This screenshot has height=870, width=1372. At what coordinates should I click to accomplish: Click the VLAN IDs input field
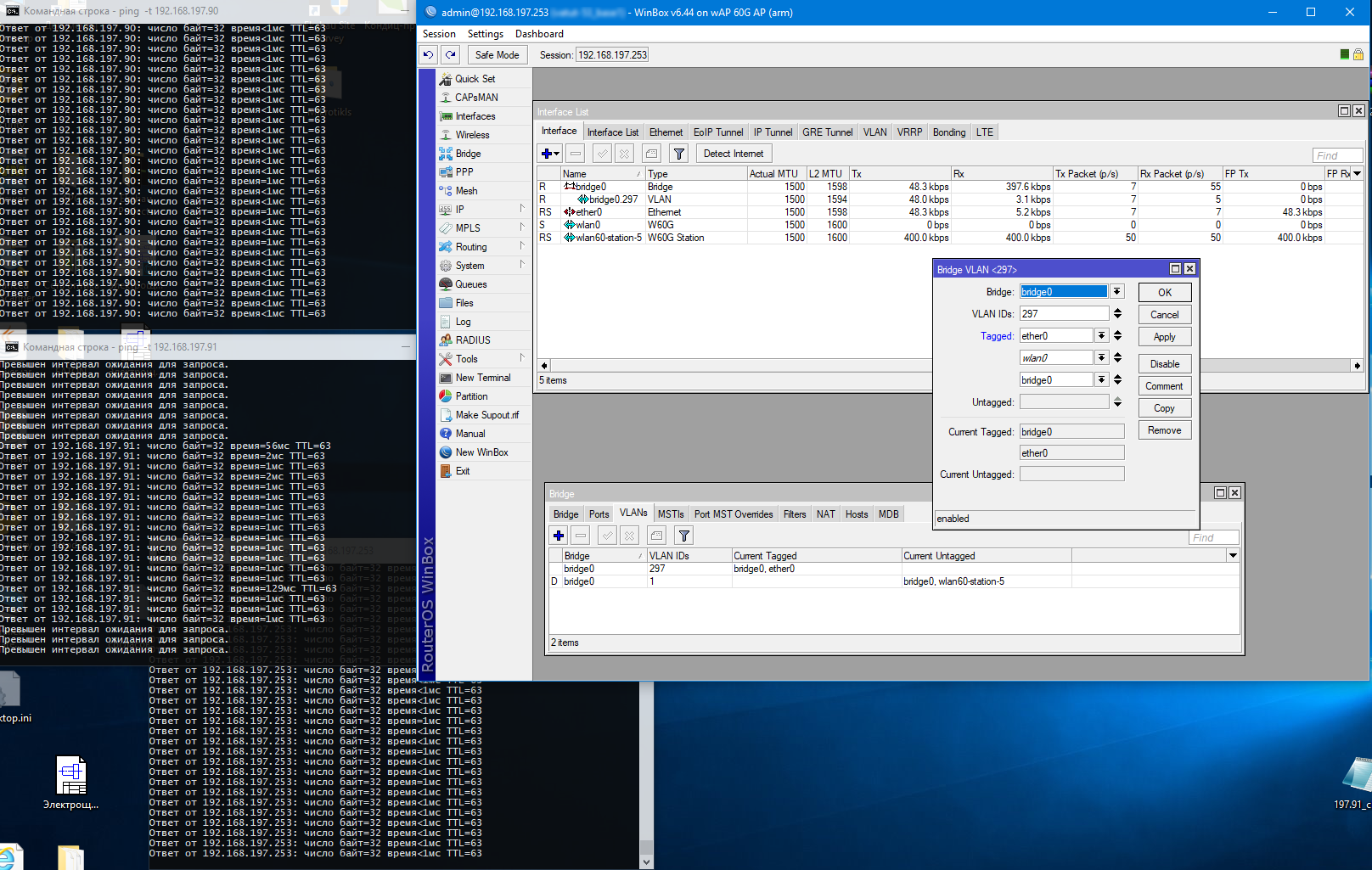coord(1064,314)
